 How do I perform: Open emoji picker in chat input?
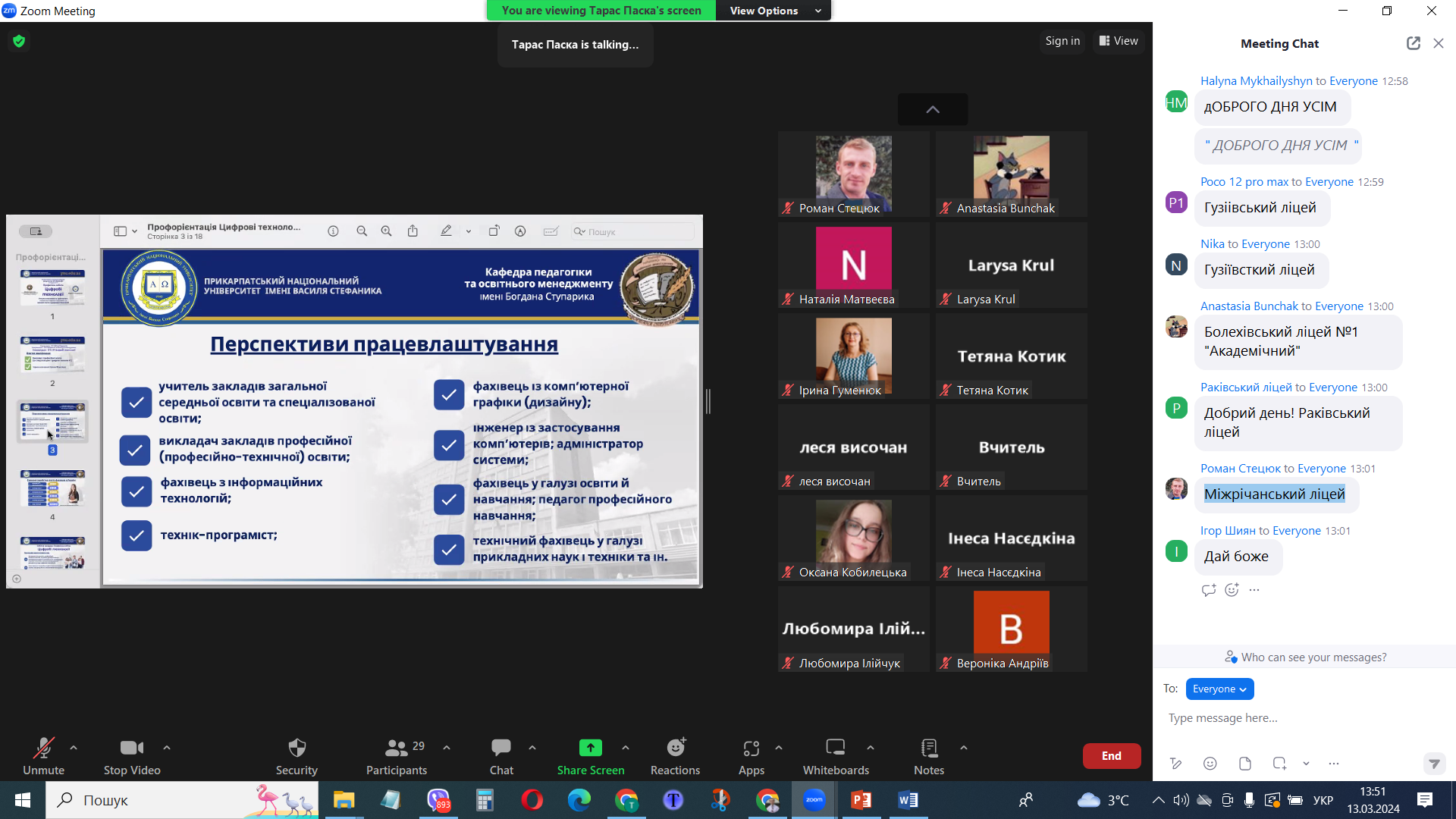click(x=1210, y=764)
